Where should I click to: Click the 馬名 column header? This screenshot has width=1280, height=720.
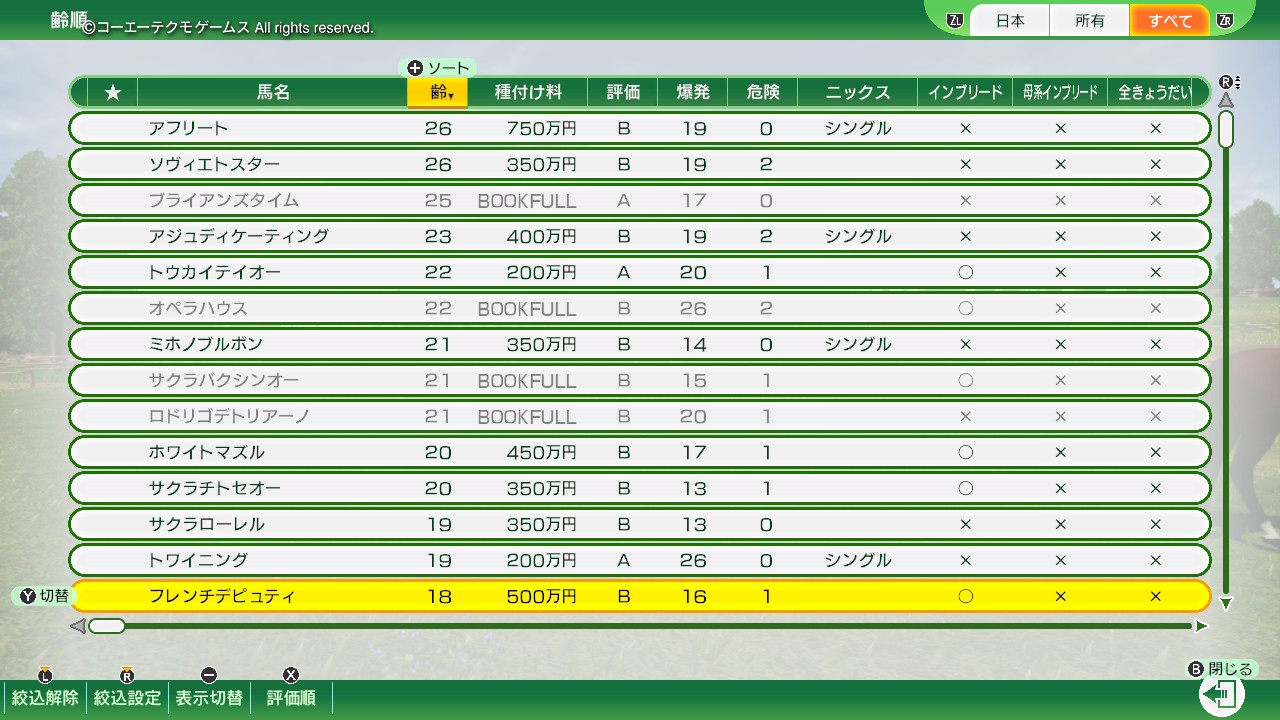(x=273, y=92)
